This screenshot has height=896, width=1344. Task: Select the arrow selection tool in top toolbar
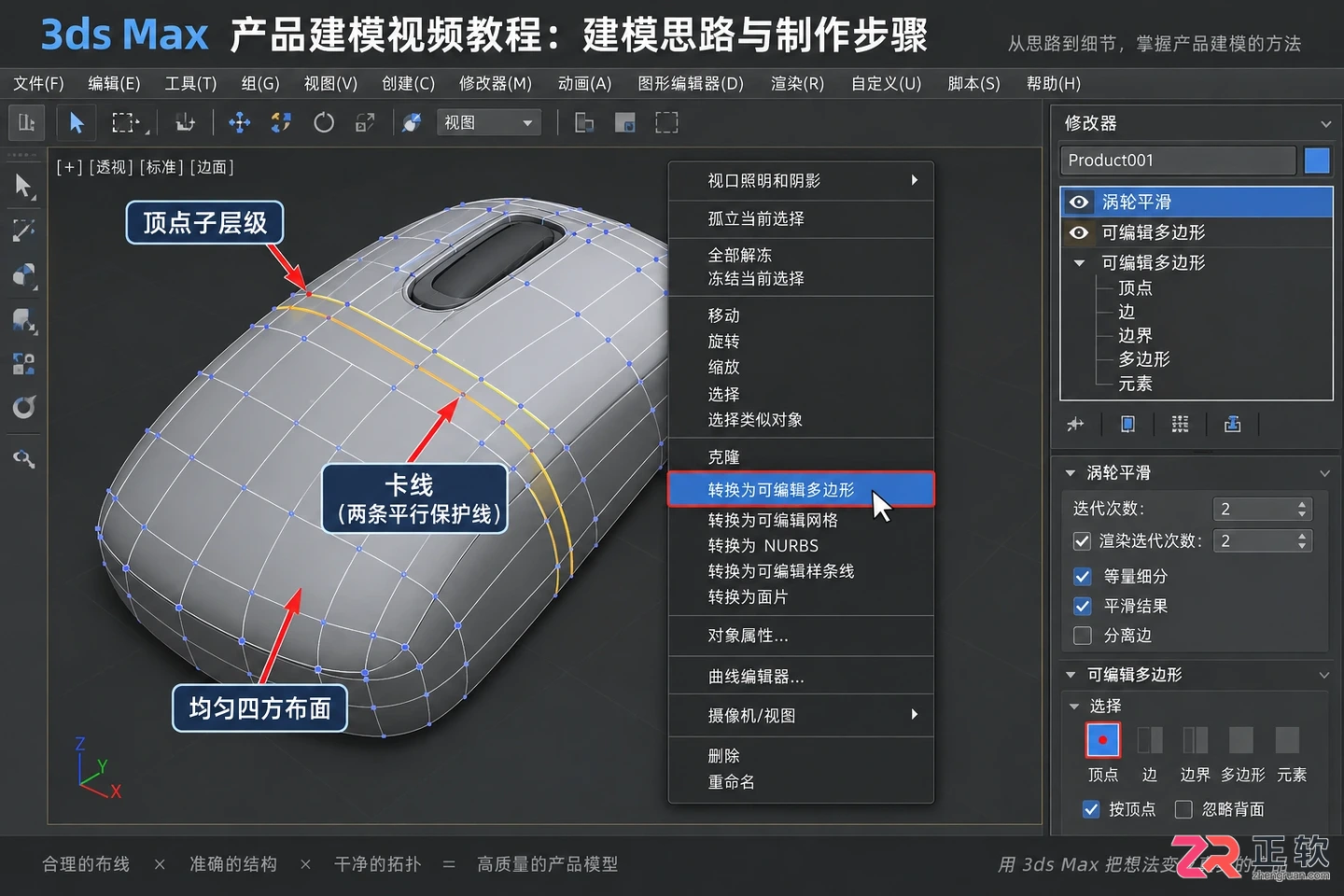[77, 122]
